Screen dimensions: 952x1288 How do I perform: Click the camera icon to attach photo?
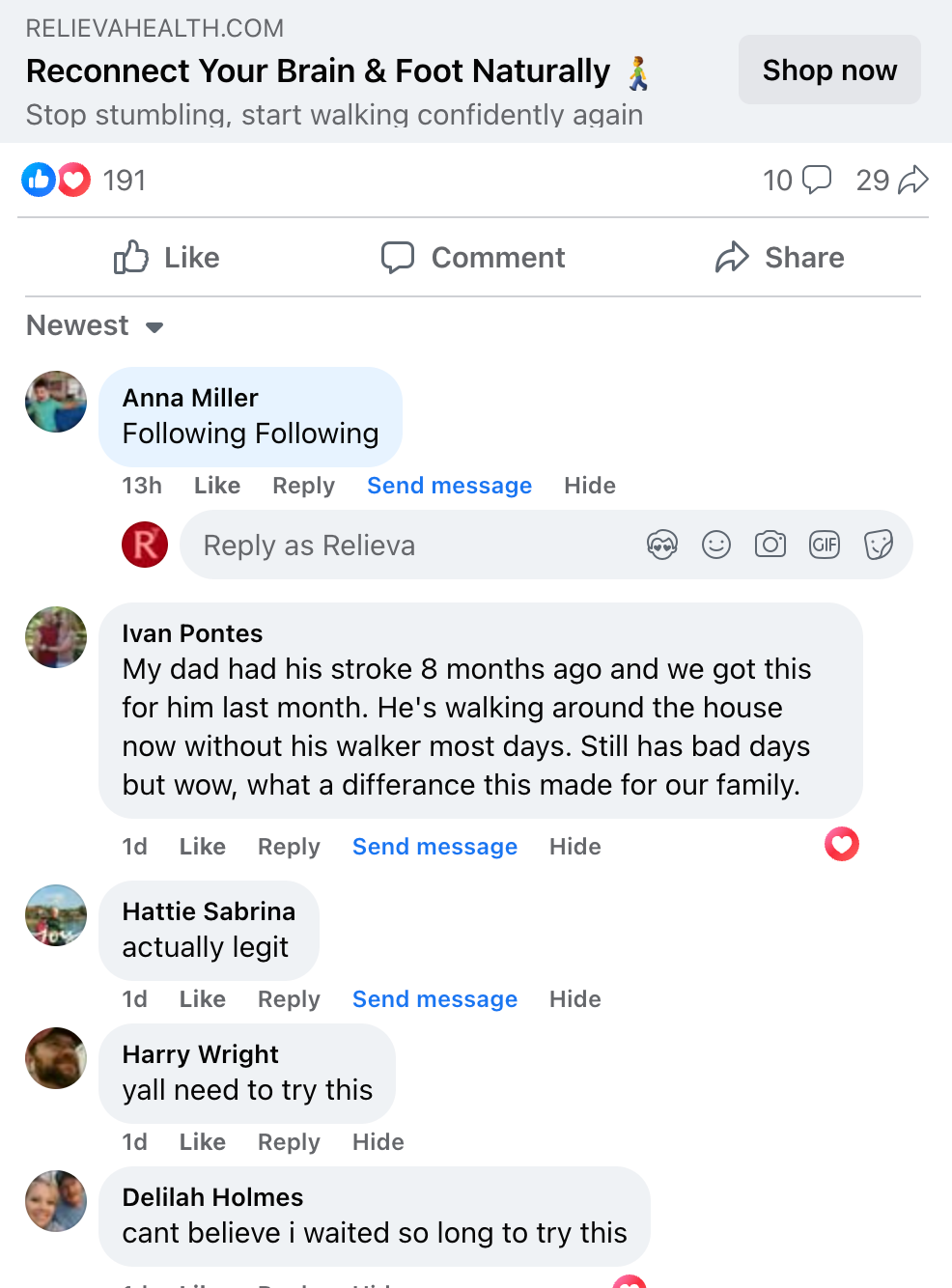click(x=770, y=546)
